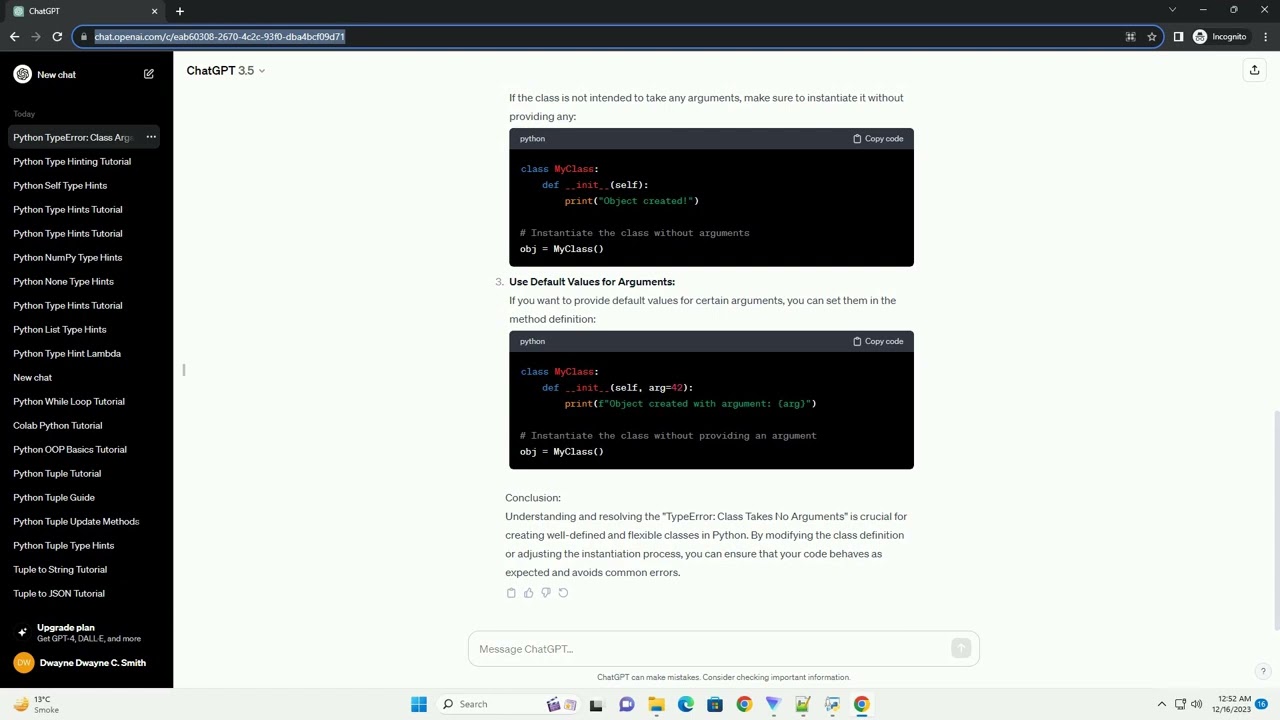Open the tab search dropdown arrow
This screenshot has width=1280, height=720.
[x=1172, y=10]
